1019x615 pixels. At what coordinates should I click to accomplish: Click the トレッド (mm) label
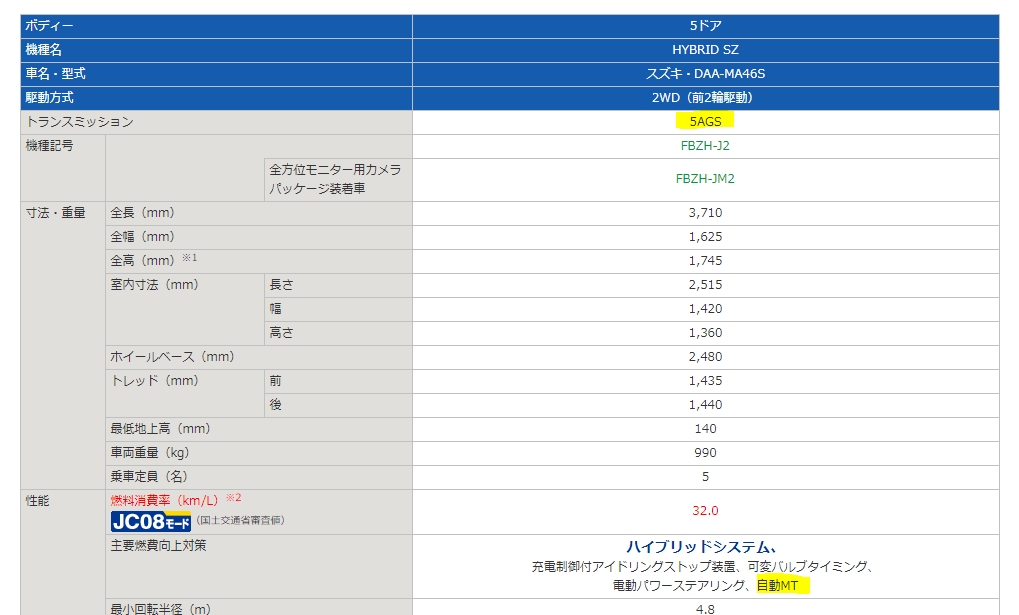click(x=155, y=382)
